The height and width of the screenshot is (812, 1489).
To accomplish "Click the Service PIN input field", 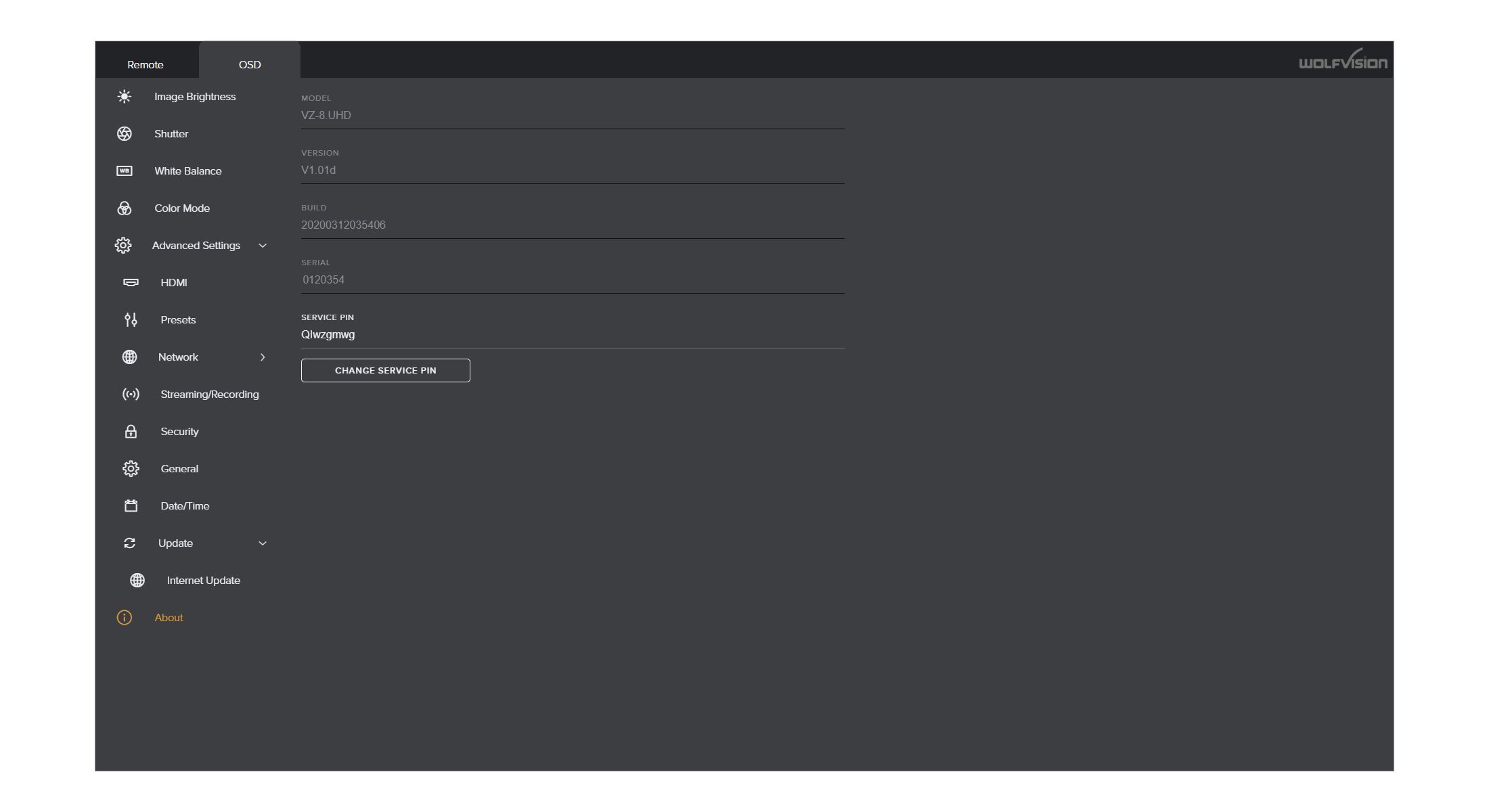I will click(x=573, y=335).
